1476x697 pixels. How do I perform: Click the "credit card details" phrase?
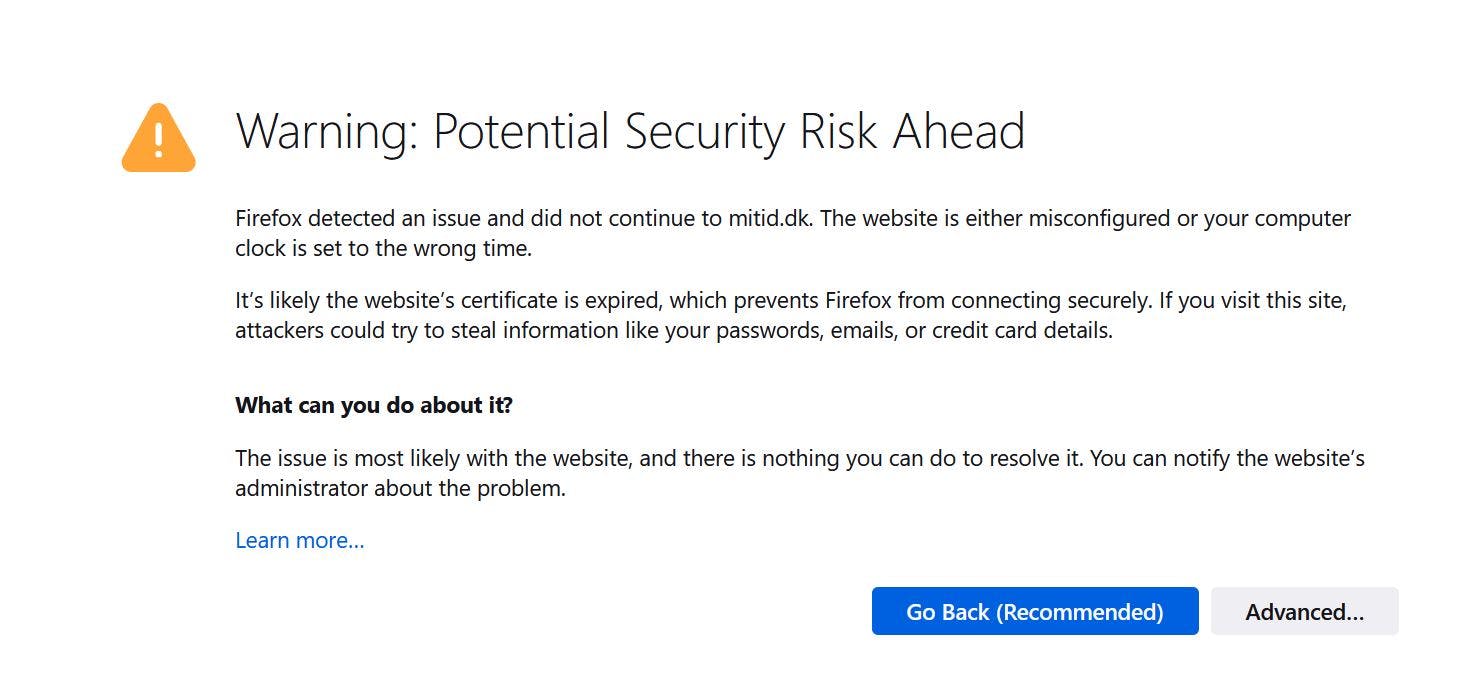1021,331
